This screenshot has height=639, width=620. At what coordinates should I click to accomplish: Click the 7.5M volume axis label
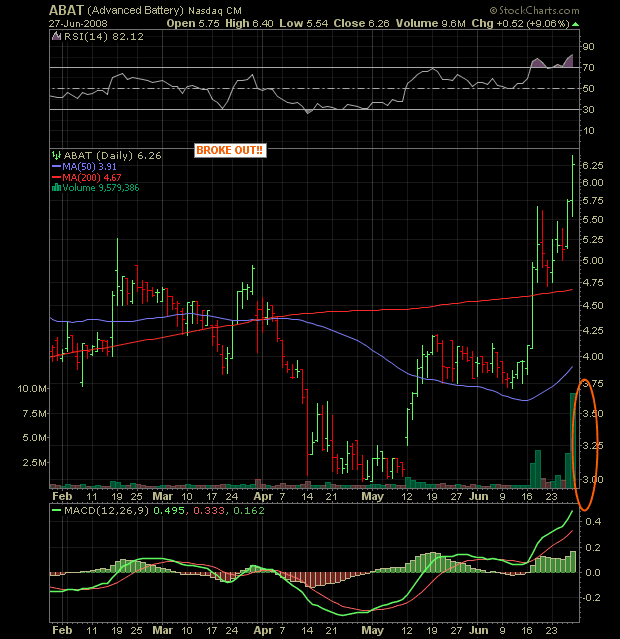click(x=35, y=414)
